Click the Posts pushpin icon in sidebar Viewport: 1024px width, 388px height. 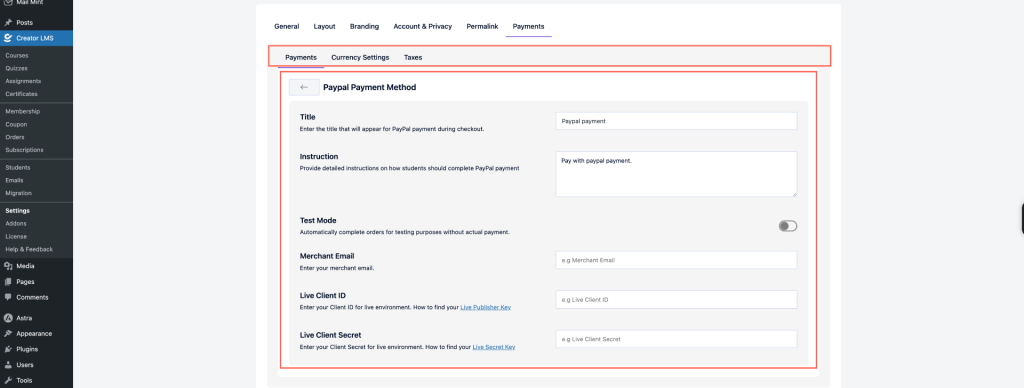click(8, 23)
